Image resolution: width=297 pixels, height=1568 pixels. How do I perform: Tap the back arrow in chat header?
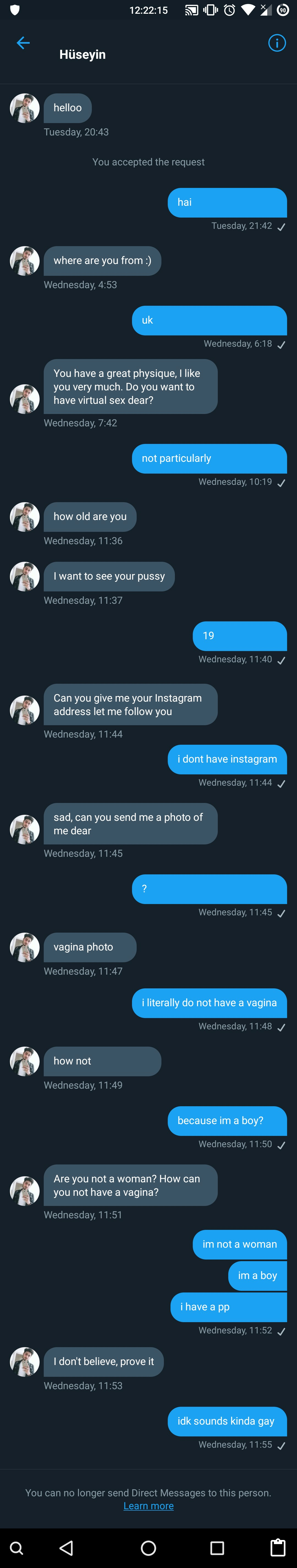point(23,43)
